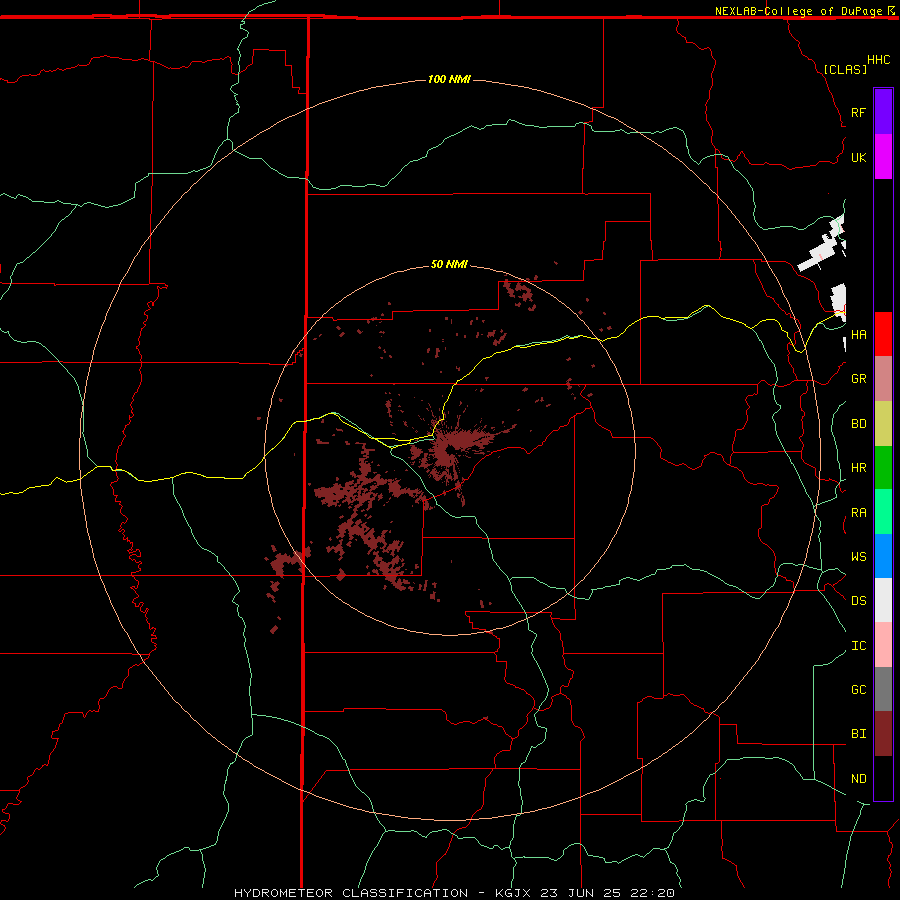
Task: Click the HR green legend swatch
Action: (883, 468)
